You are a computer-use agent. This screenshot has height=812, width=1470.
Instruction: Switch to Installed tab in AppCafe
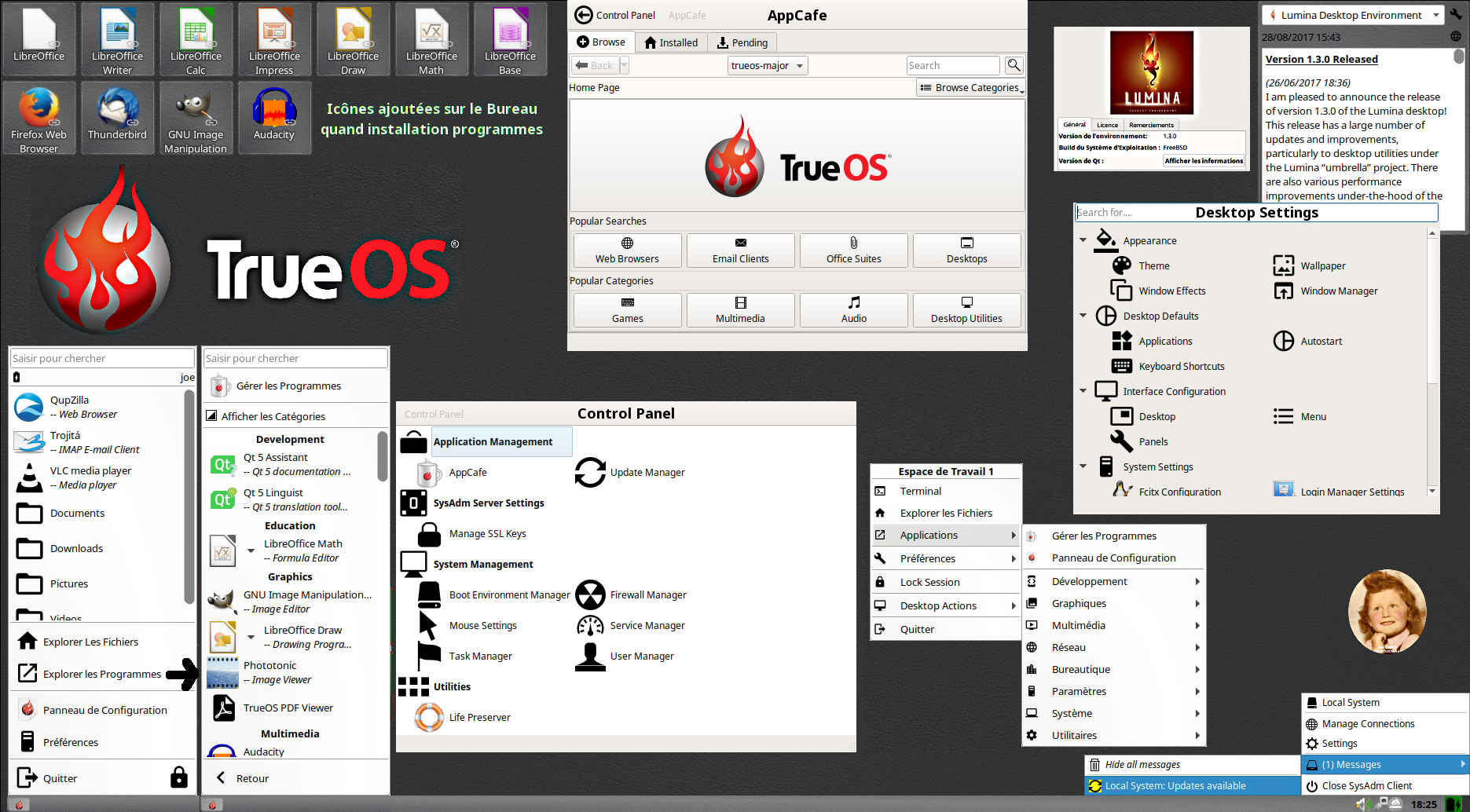point(671,42)
